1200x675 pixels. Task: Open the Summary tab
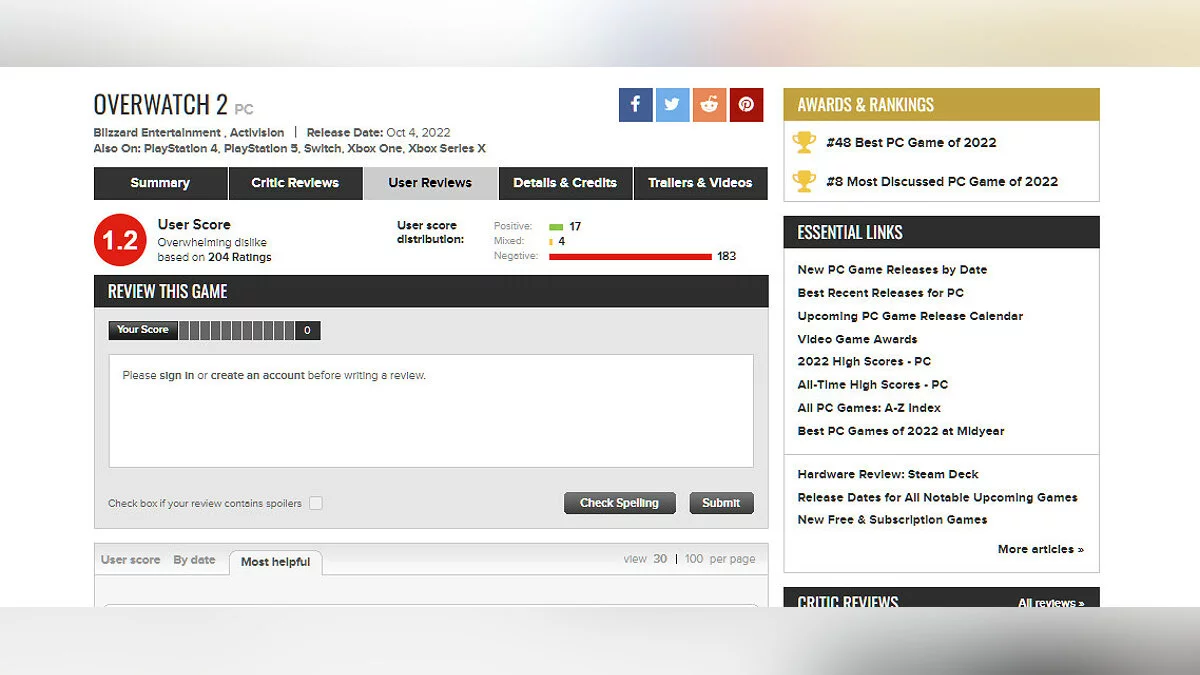[160, 183]
